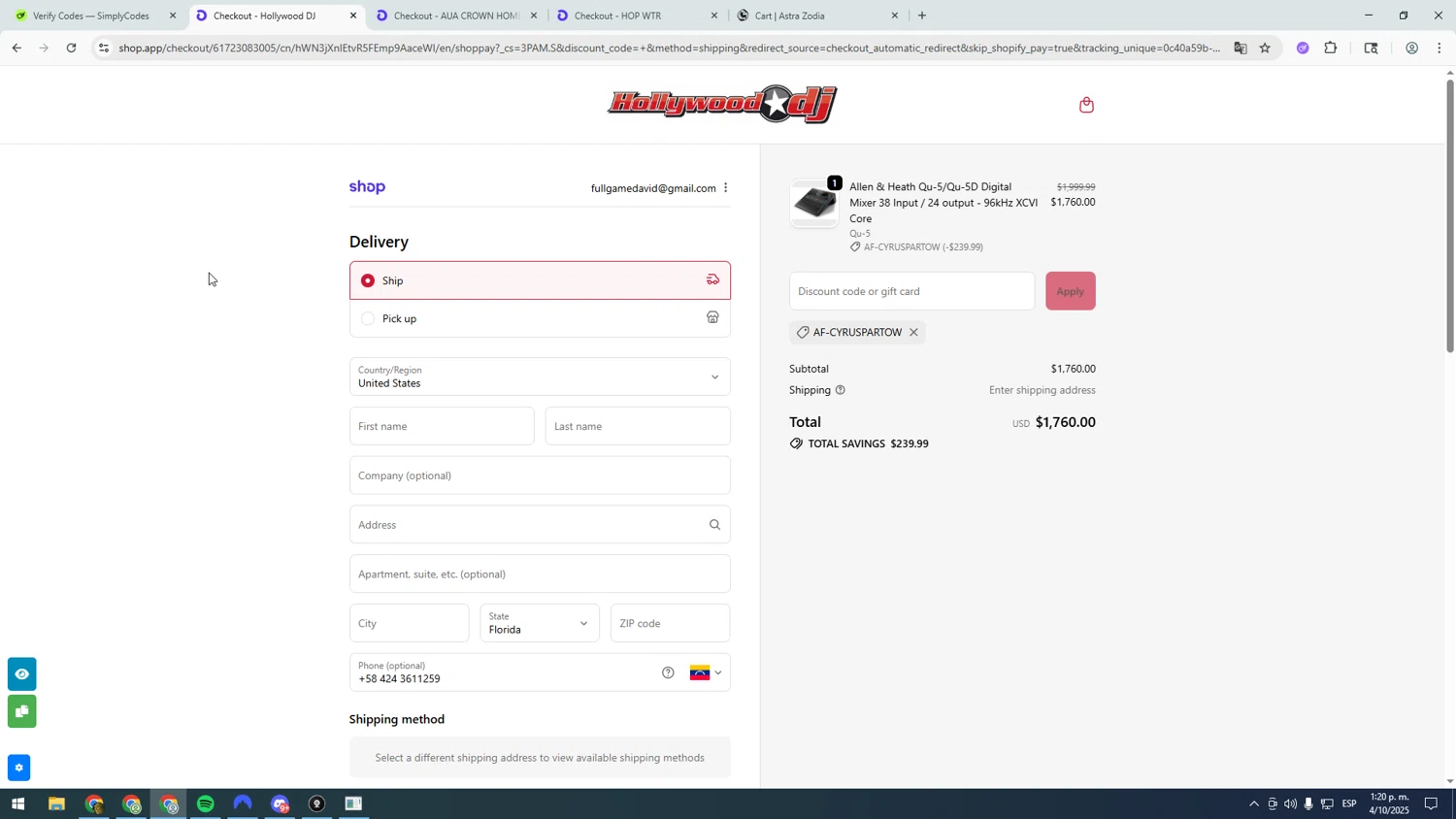Viewport: 1456px width, 819px height.
Task: Click address search magnifier icon
Action: [714, 525]
